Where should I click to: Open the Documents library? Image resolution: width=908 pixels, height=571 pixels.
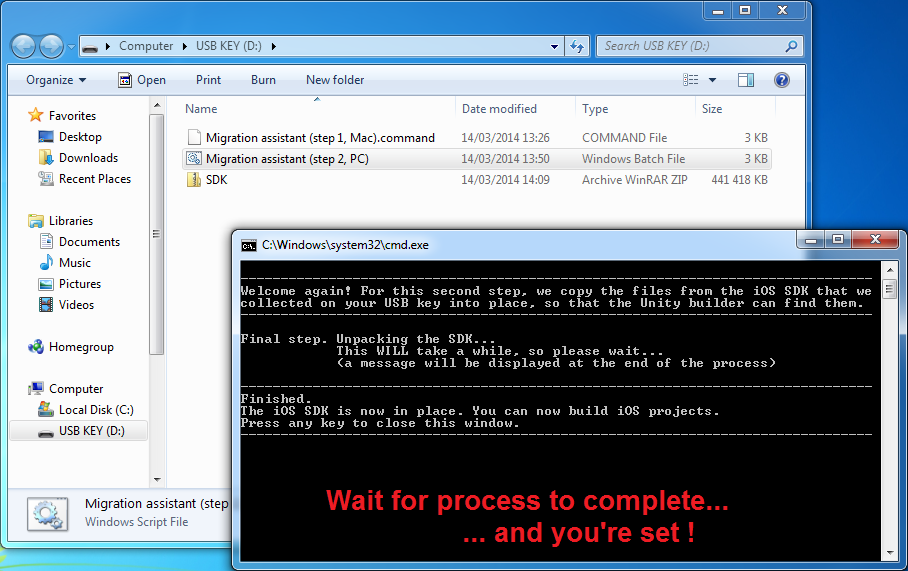click(x=89, y=241)
